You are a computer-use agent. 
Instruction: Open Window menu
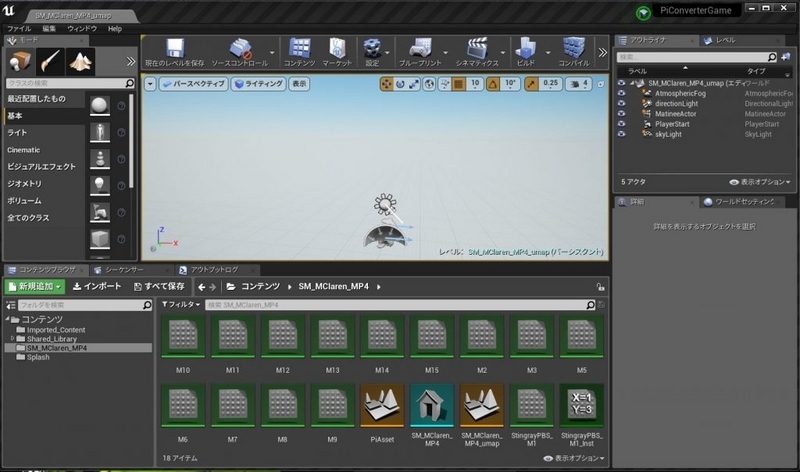tap(82, 29)
